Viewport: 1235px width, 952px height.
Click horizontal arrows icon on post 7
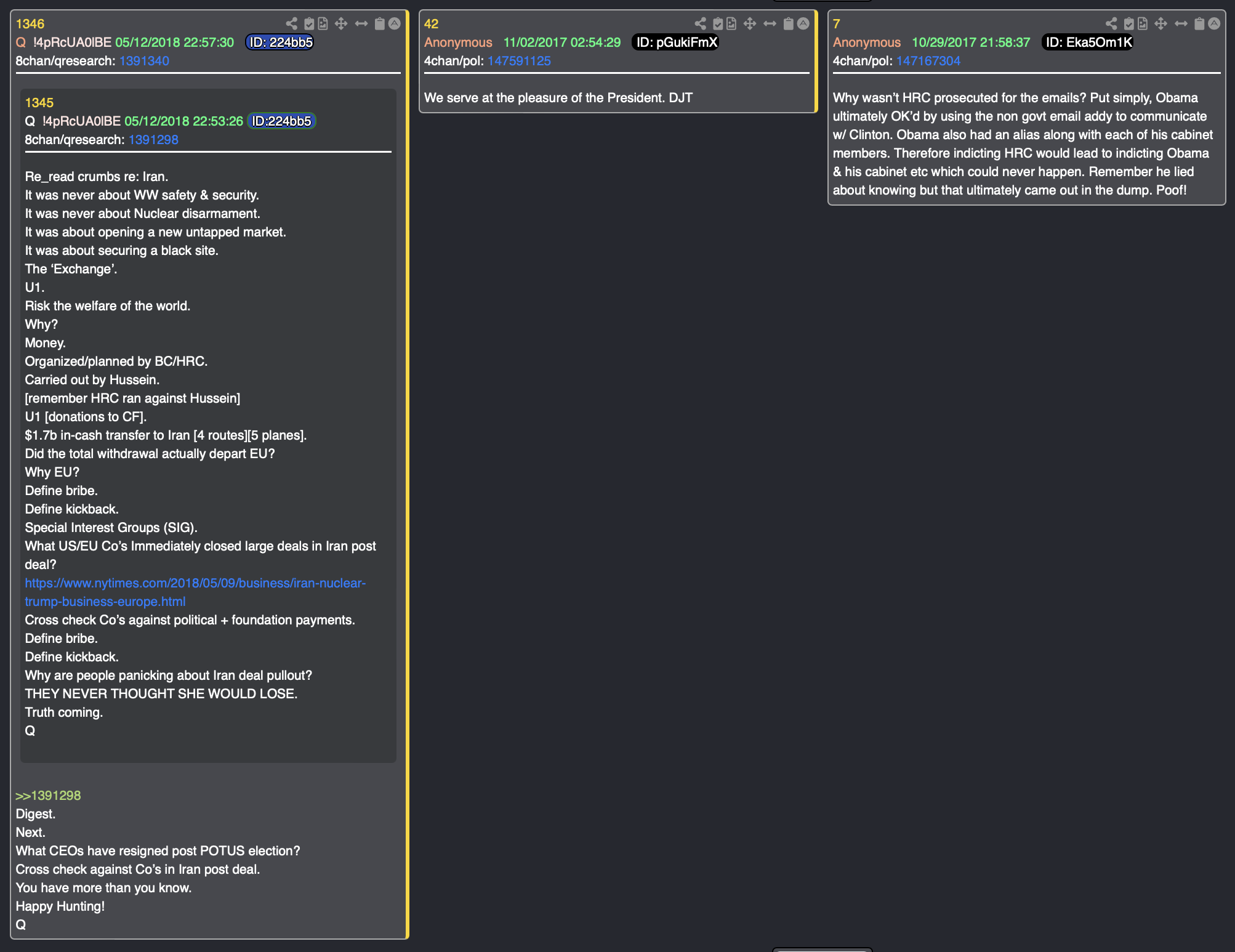[x=1181, y=23]
